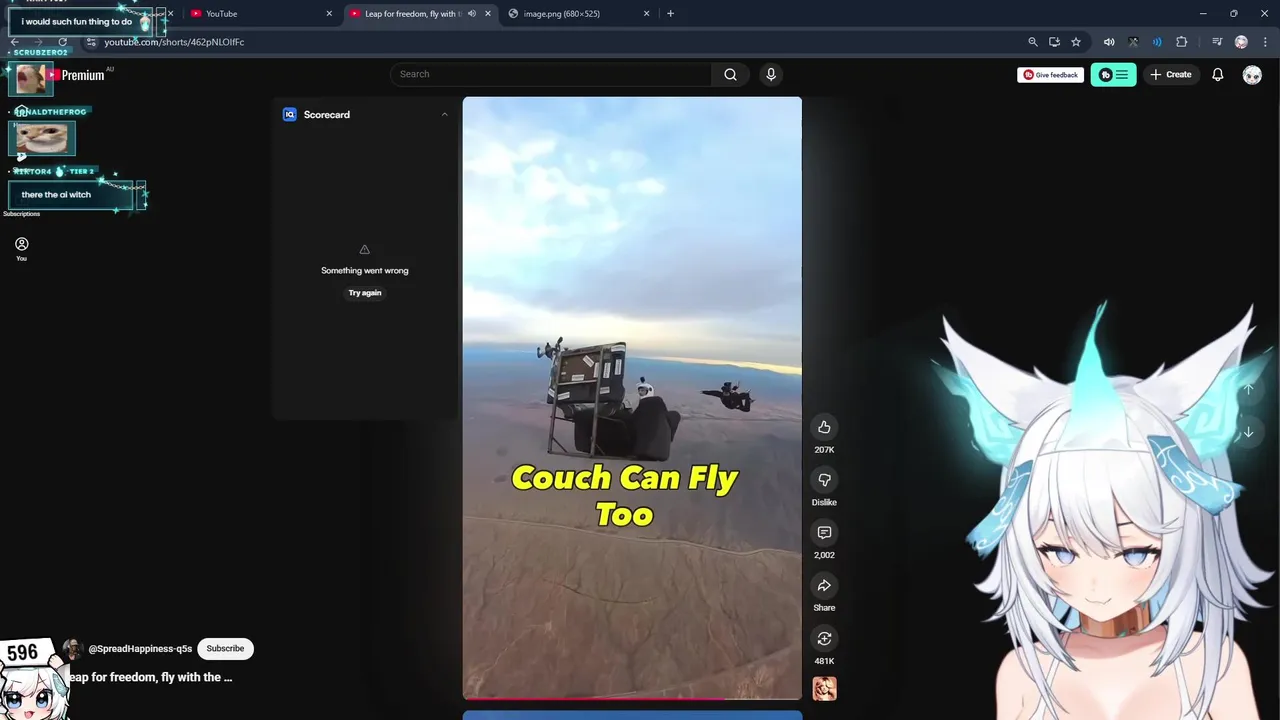
Task: Click the Couch Can Fly video player
Action: click(632, 398)
